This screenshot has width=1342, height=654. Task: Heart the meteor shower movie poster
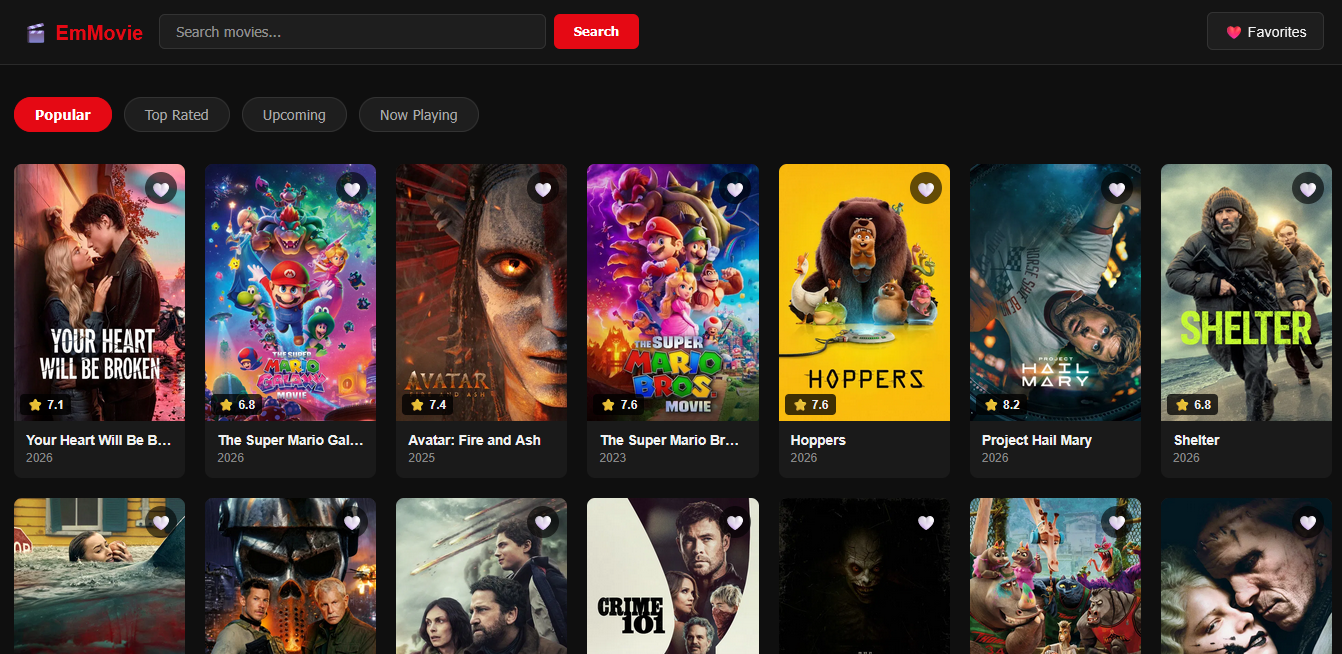point(543,522)
